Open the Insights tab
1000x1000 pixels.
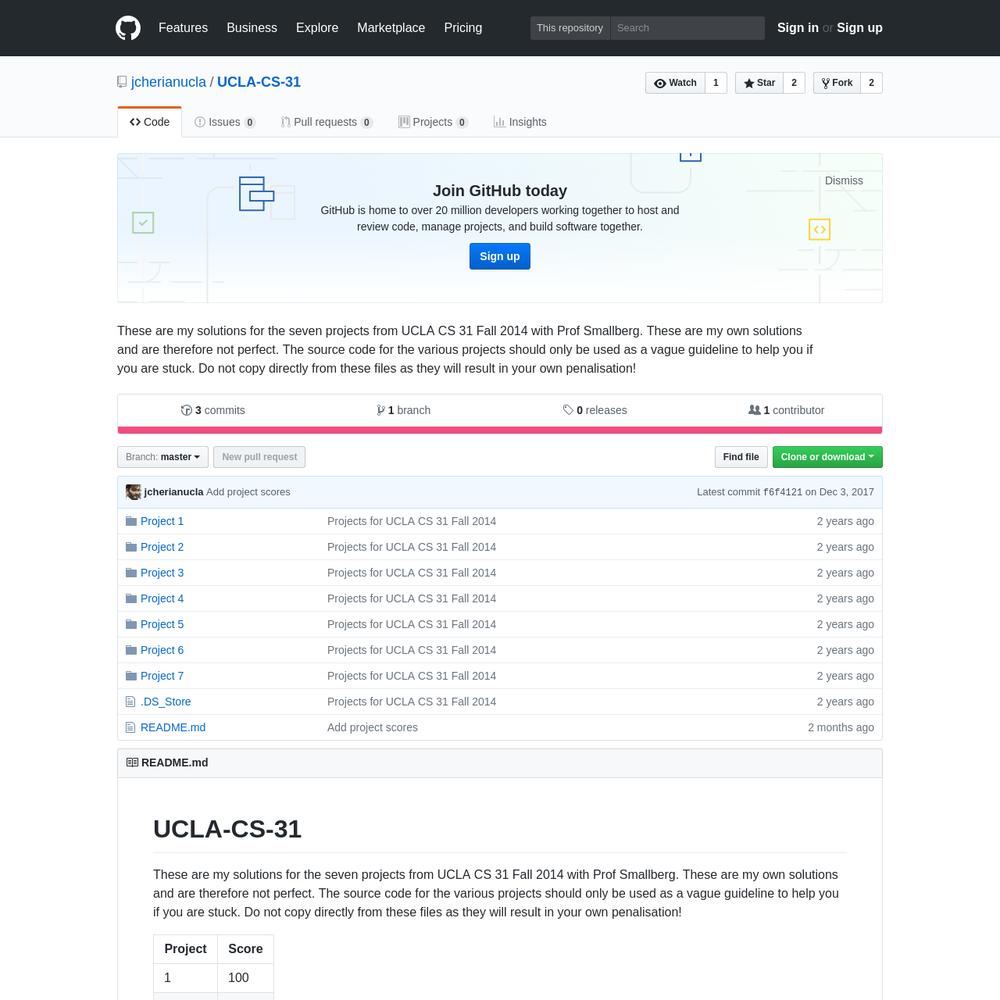tap(520, 122)
